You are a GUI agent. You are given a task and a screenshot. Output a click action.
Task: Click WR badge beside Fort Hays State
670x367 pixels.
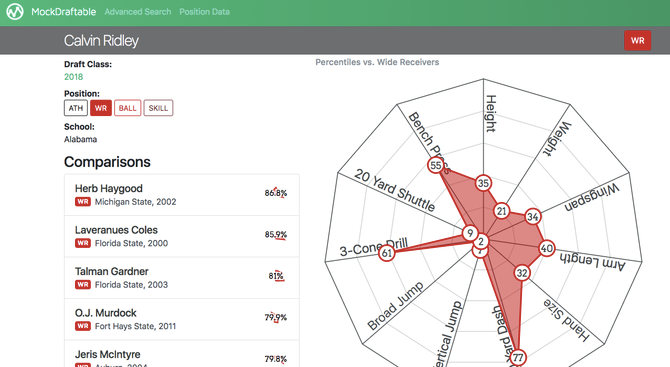[83, 326]
